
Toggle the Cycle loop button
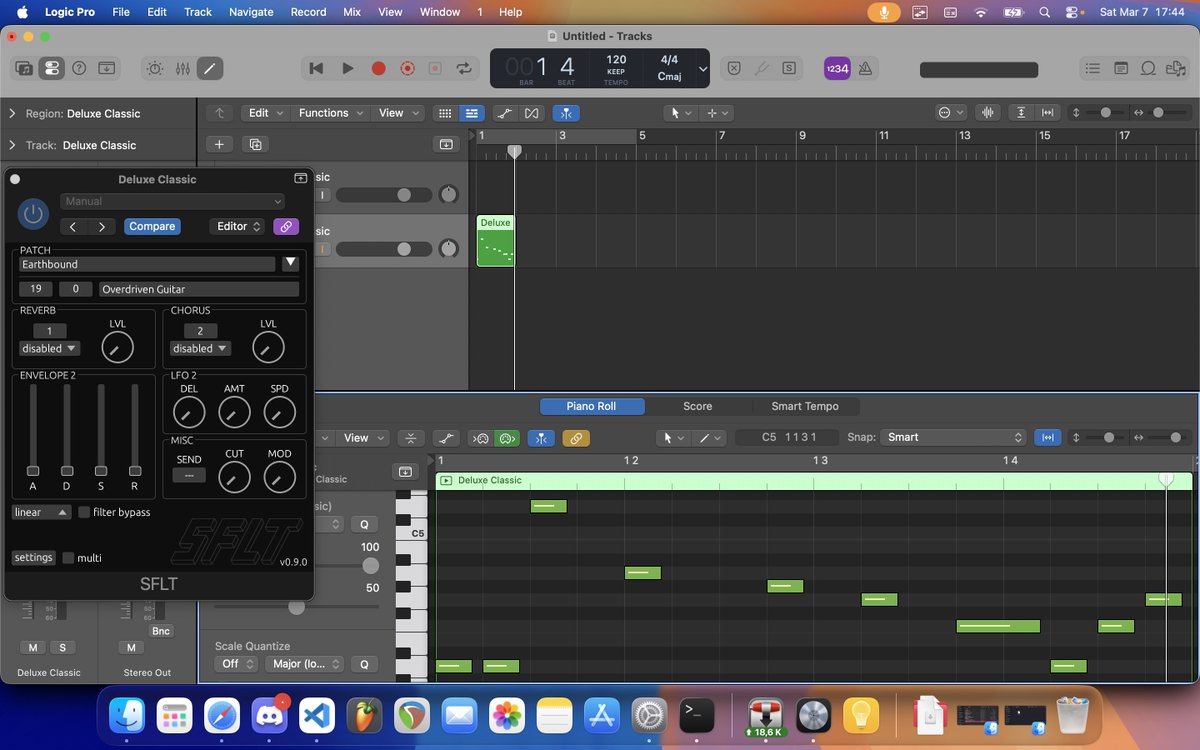464,69
